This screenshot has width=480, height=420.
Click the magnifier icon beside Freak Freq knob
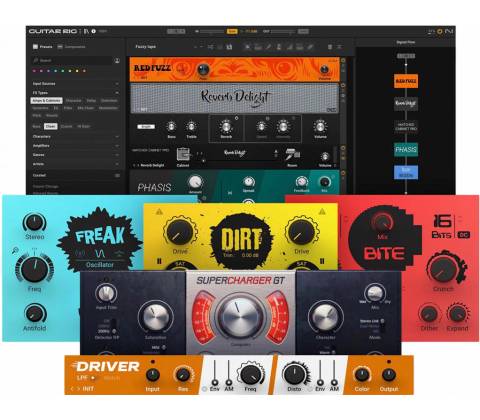point(15,250)
